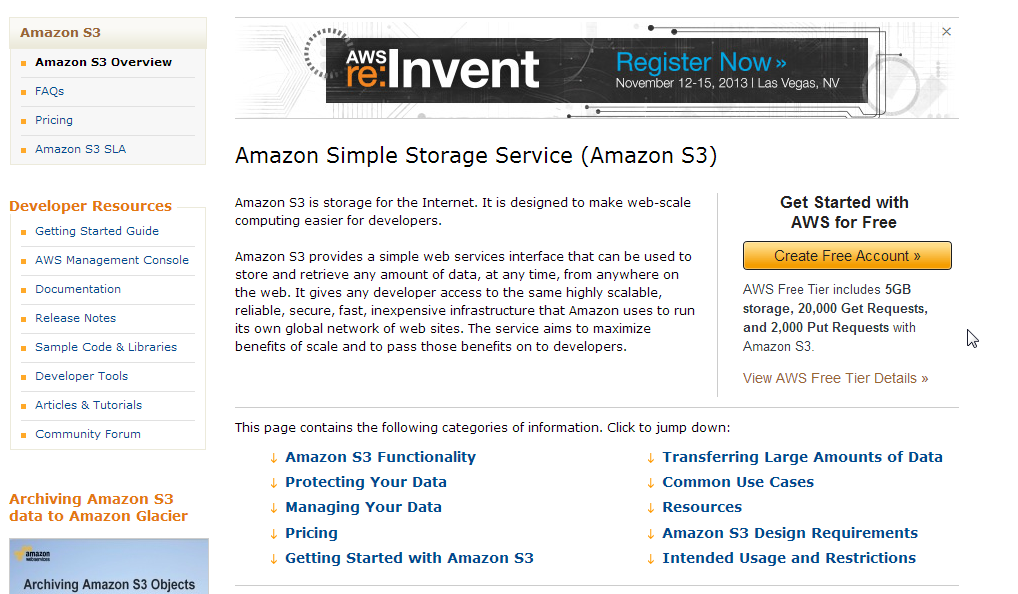
Task: Go to Pricing in the sidebar menu
Action: [54, 120]
